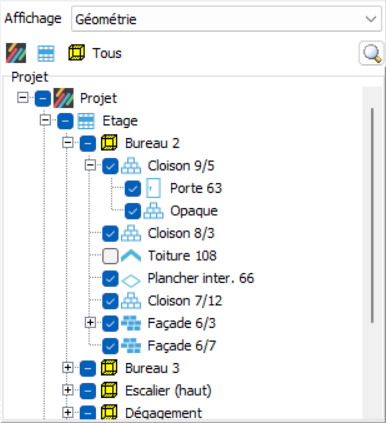Uncheck the Cloison 7/12 checkbox
This screenshot has height=423, width=386.
pos(110,301)
